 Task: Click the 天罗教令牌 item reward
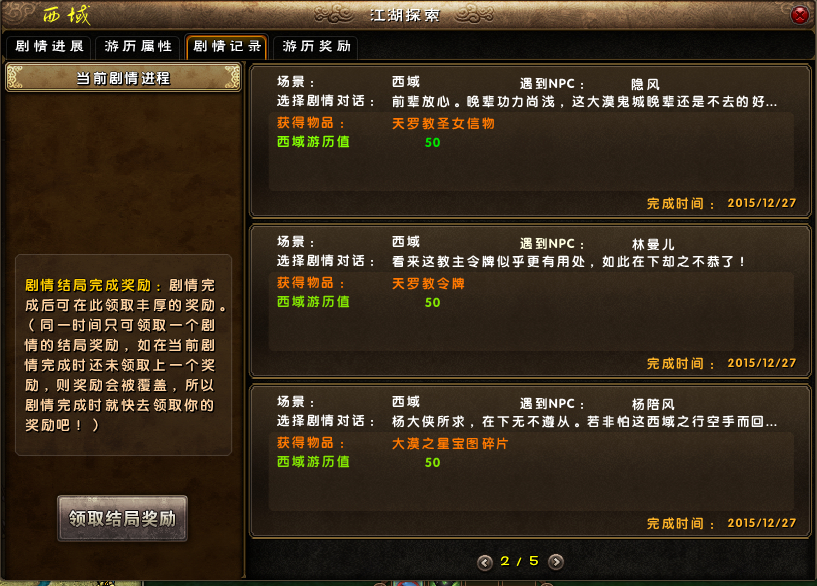(x=428, y=283)
